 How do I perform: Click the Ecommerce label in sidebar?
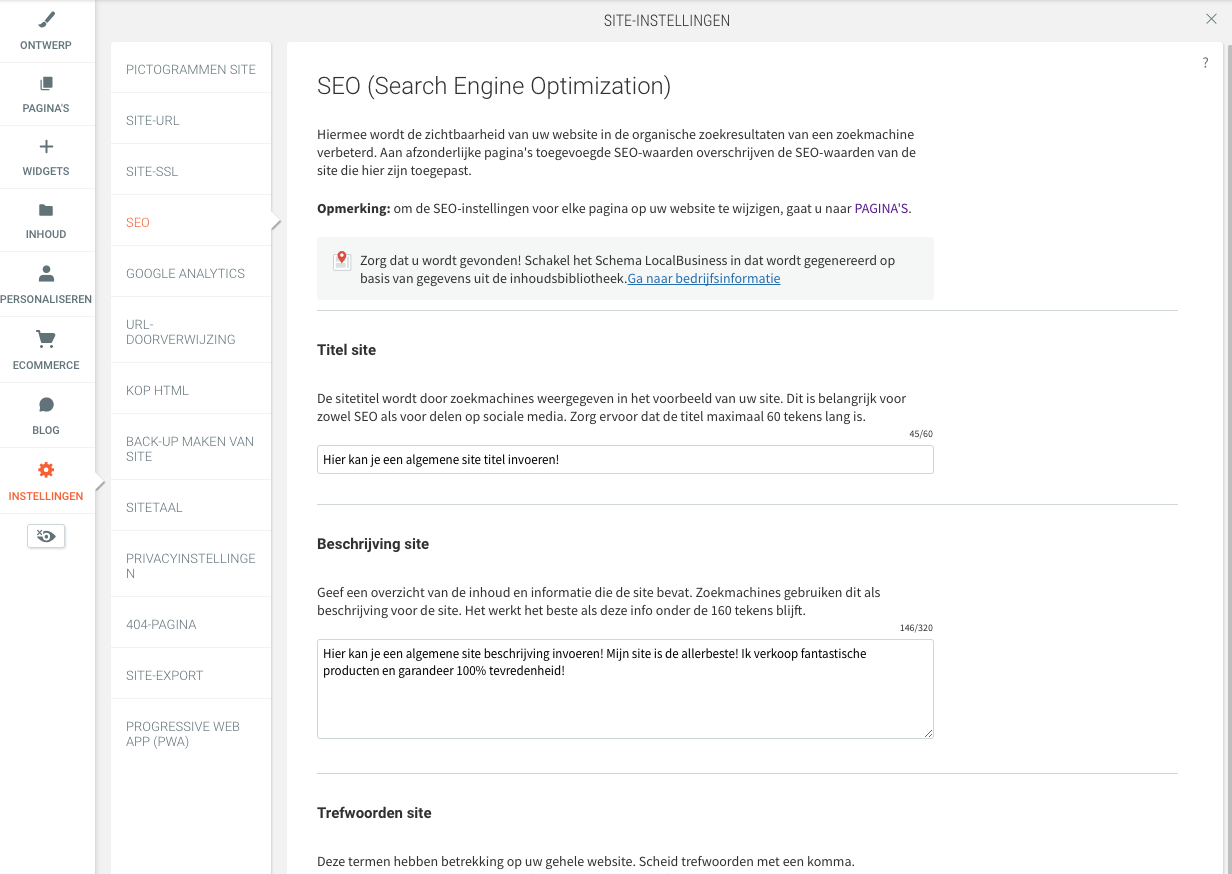coord(46,366)
